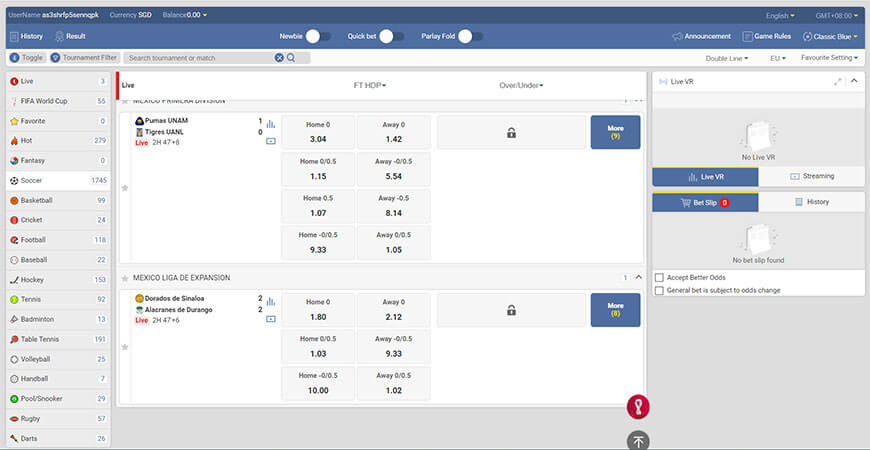Click the FIFA World Cup floating badge
This screenshot has width=870, height=450.
click(x=638, y=407)
